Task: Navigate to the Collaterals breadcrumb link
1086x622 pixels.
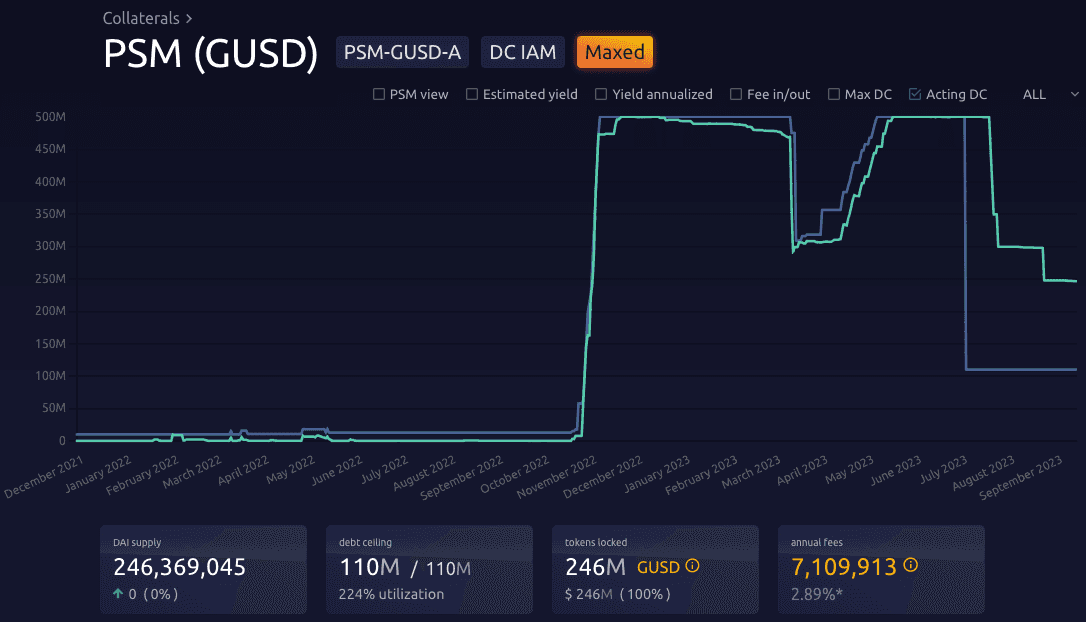Action: point(141,18)
